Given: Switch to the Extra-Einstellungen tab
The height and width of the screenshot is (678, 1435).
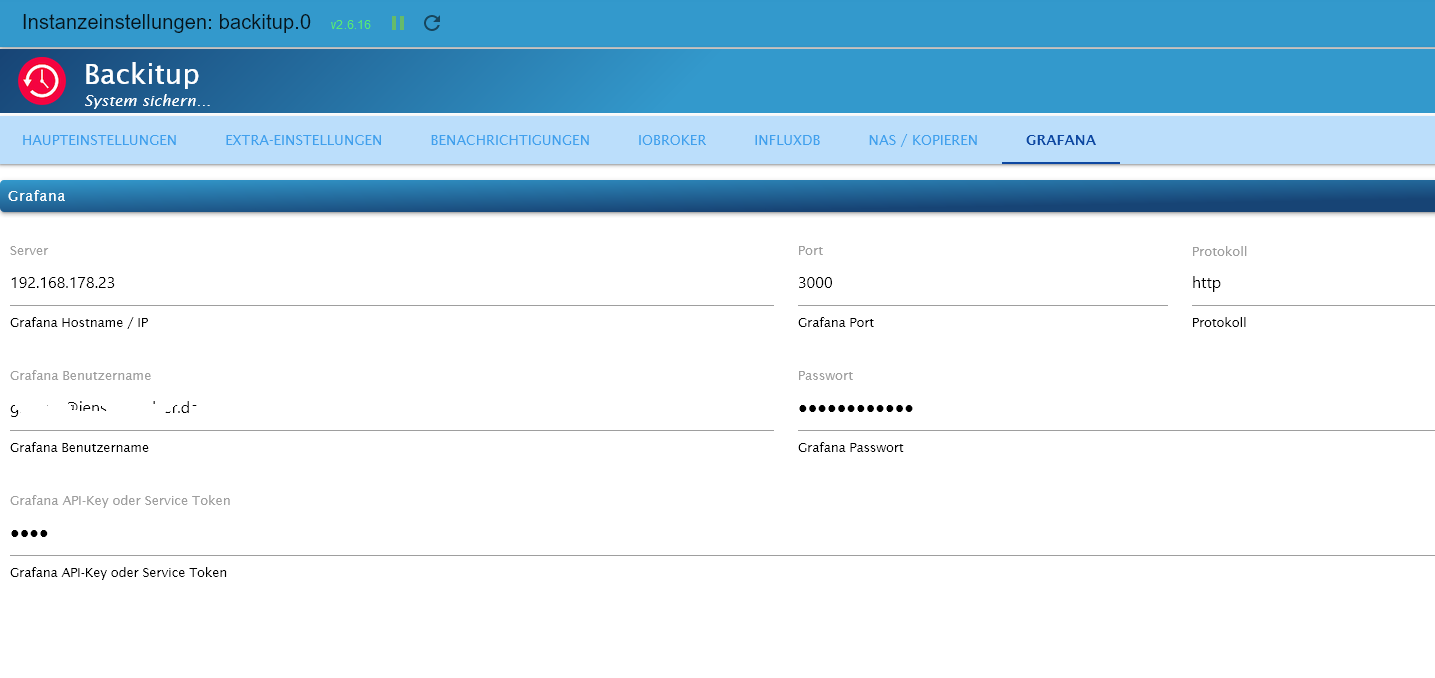Looking at the screenshot, I should point(304,140).
